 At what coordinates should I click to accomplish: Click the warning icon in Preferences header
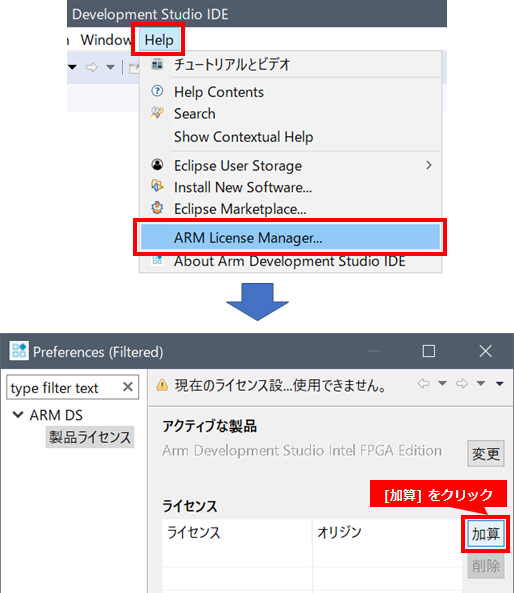pyautogui.click(x=162, y=385)
